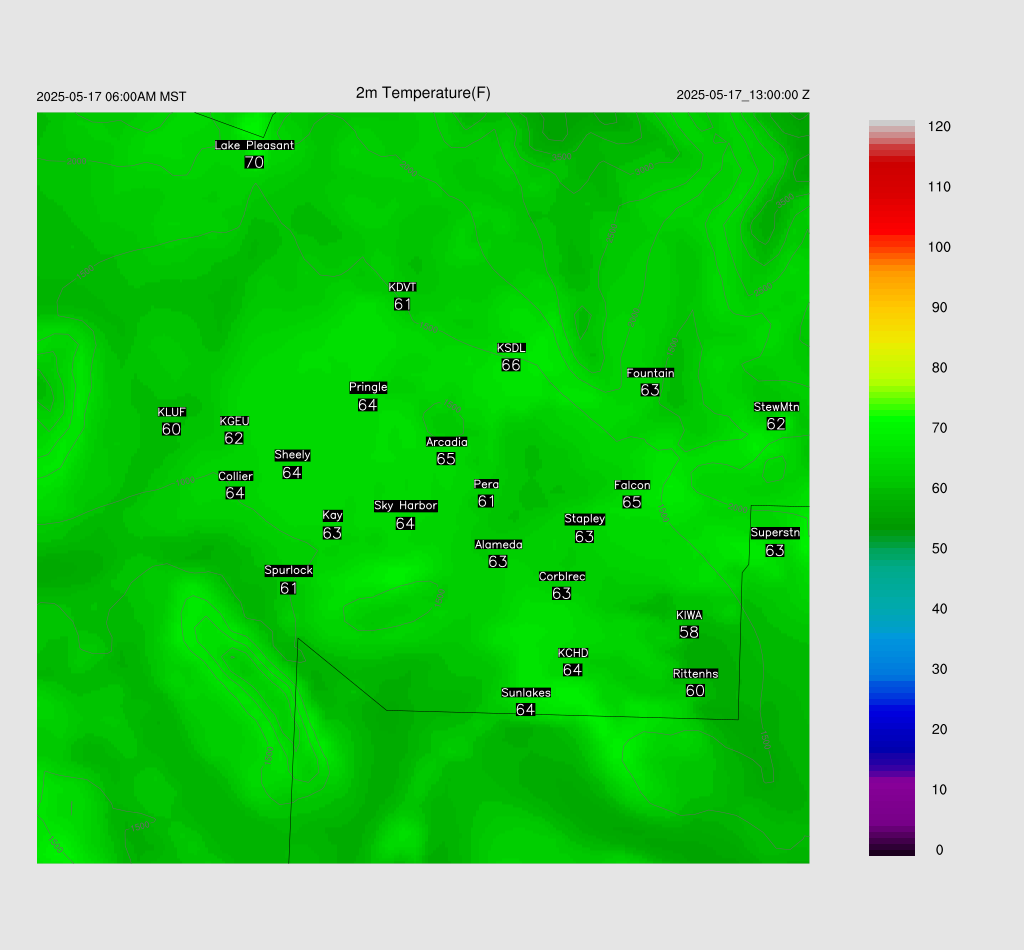
Task: Click the Rittenhs station label
Action: click(x=696, y=674)
